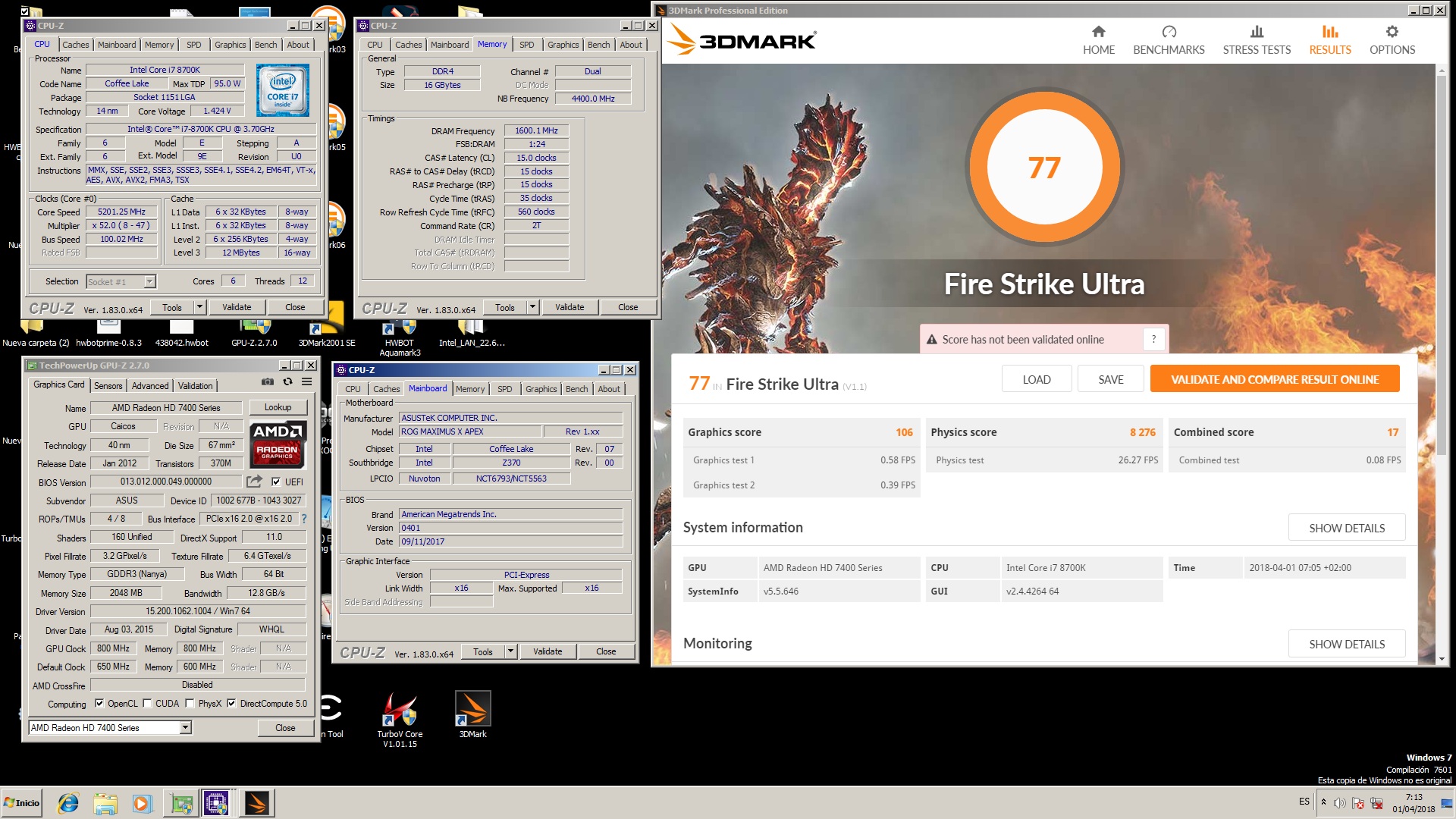Open Graphics tab in CPU-Z Mainboard window

(x=541, y=389)
